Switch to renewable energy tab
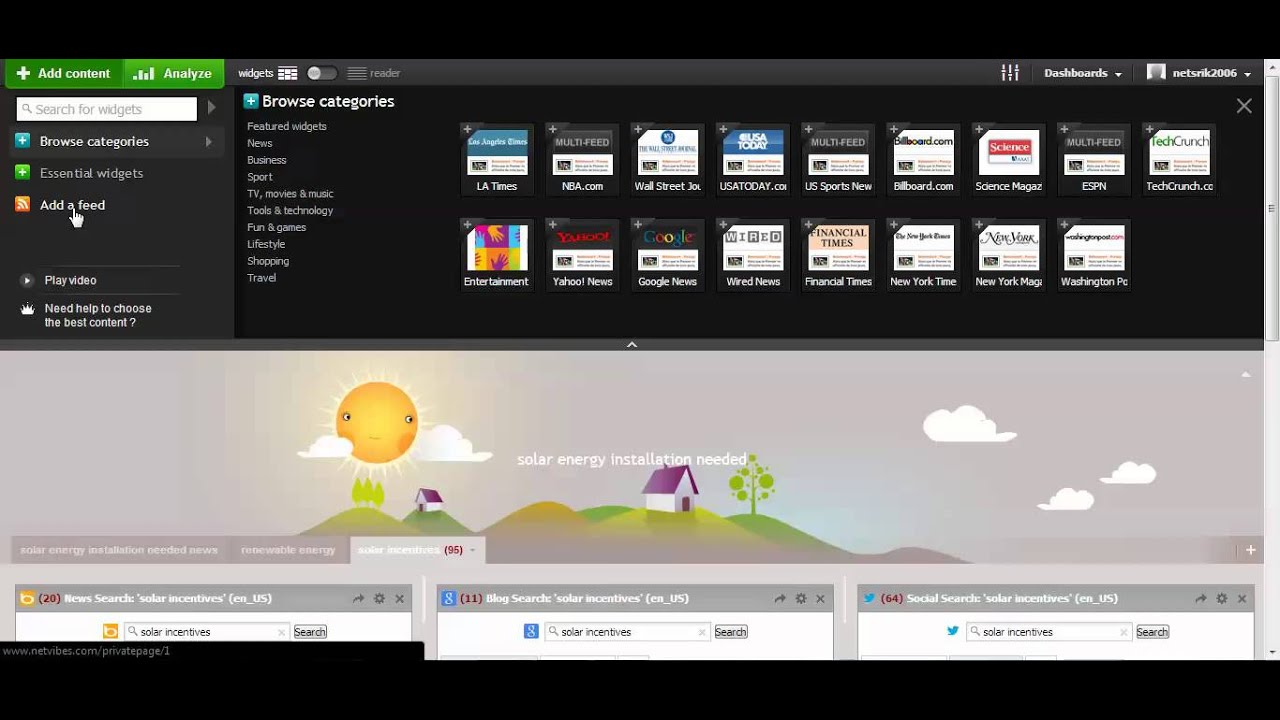The width and height of the screenshot is (1280, 720). coord(288,550)
